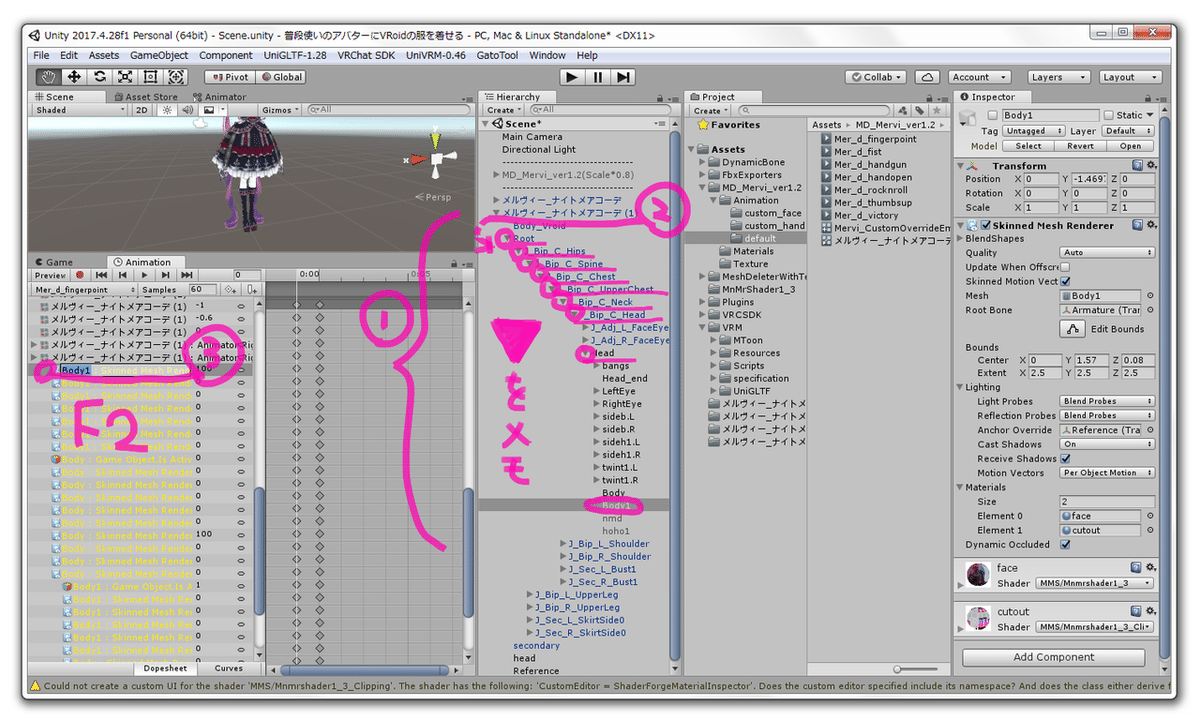Open the Gizmos dropdown
This screenshot has height=721, width=1200.
tap(279, 110)
